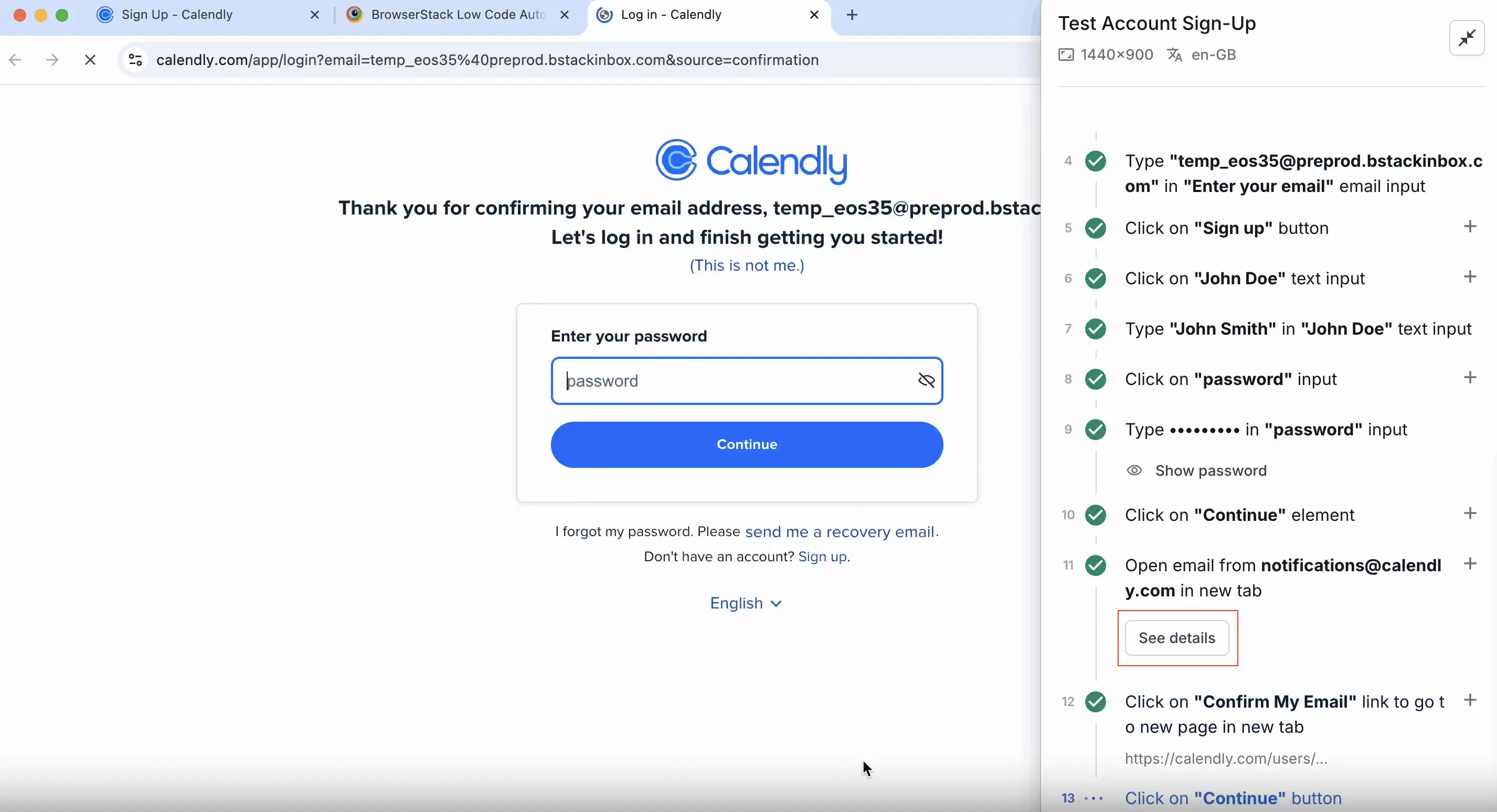Image resolution: width=1497 pixels, height=812 pixels.
Task: Click the green checkmark icon step 7
Action: (1096, 328)
